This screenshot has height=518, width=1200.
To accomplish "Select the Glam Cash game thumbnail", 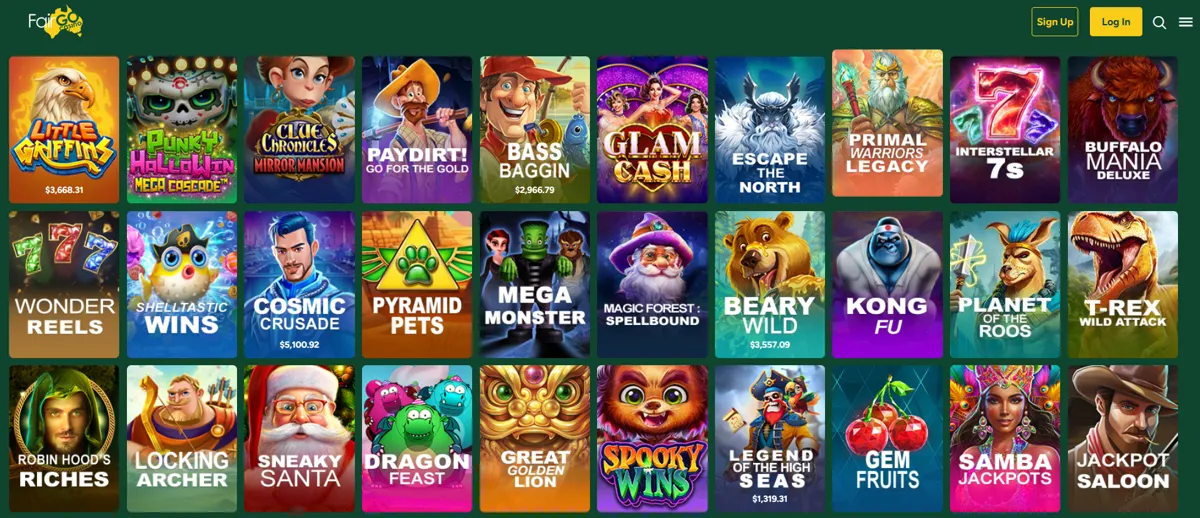I will click(652, 130).
